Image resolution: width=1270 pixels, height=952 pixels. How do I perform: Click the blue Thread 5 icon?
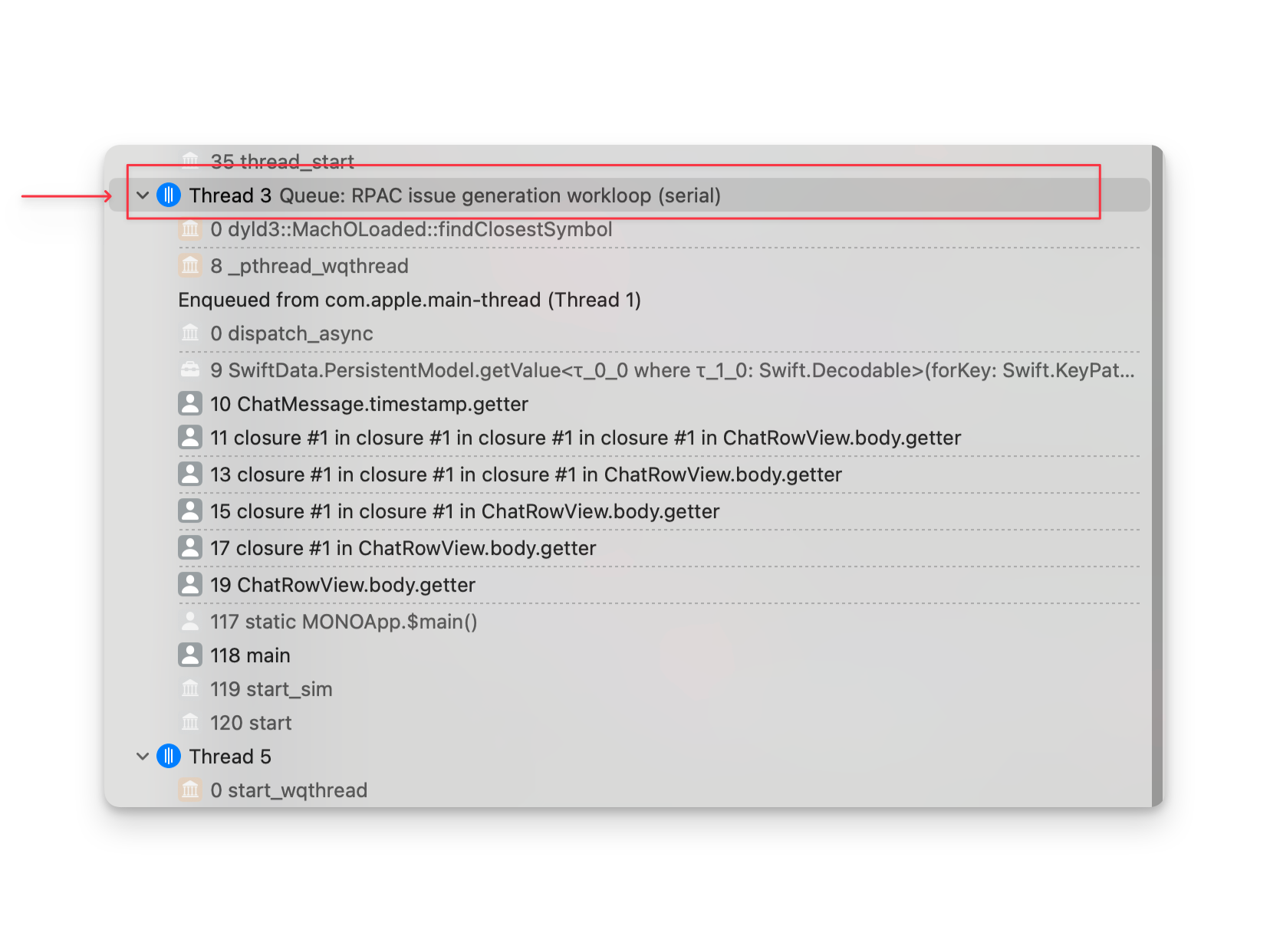[169, 757]
